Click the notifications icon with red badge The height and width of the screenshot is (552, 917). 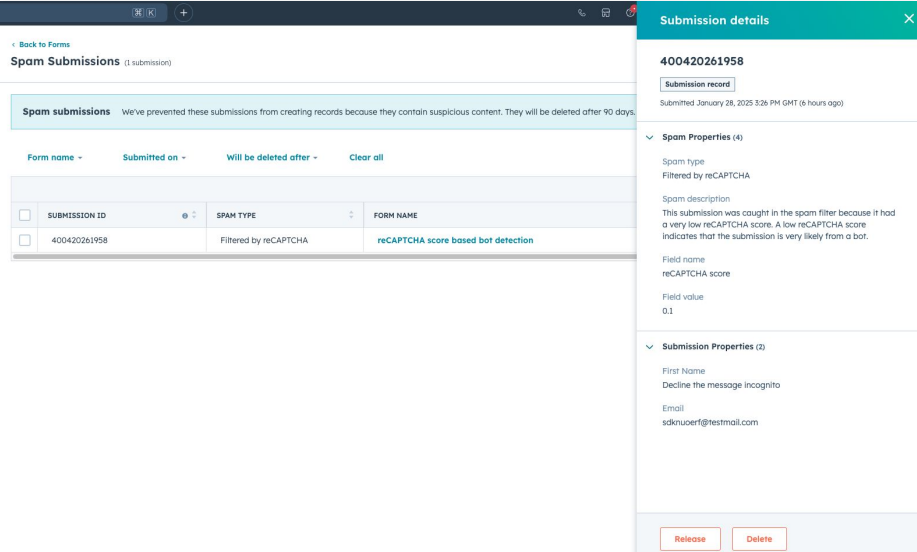point(630,13)
